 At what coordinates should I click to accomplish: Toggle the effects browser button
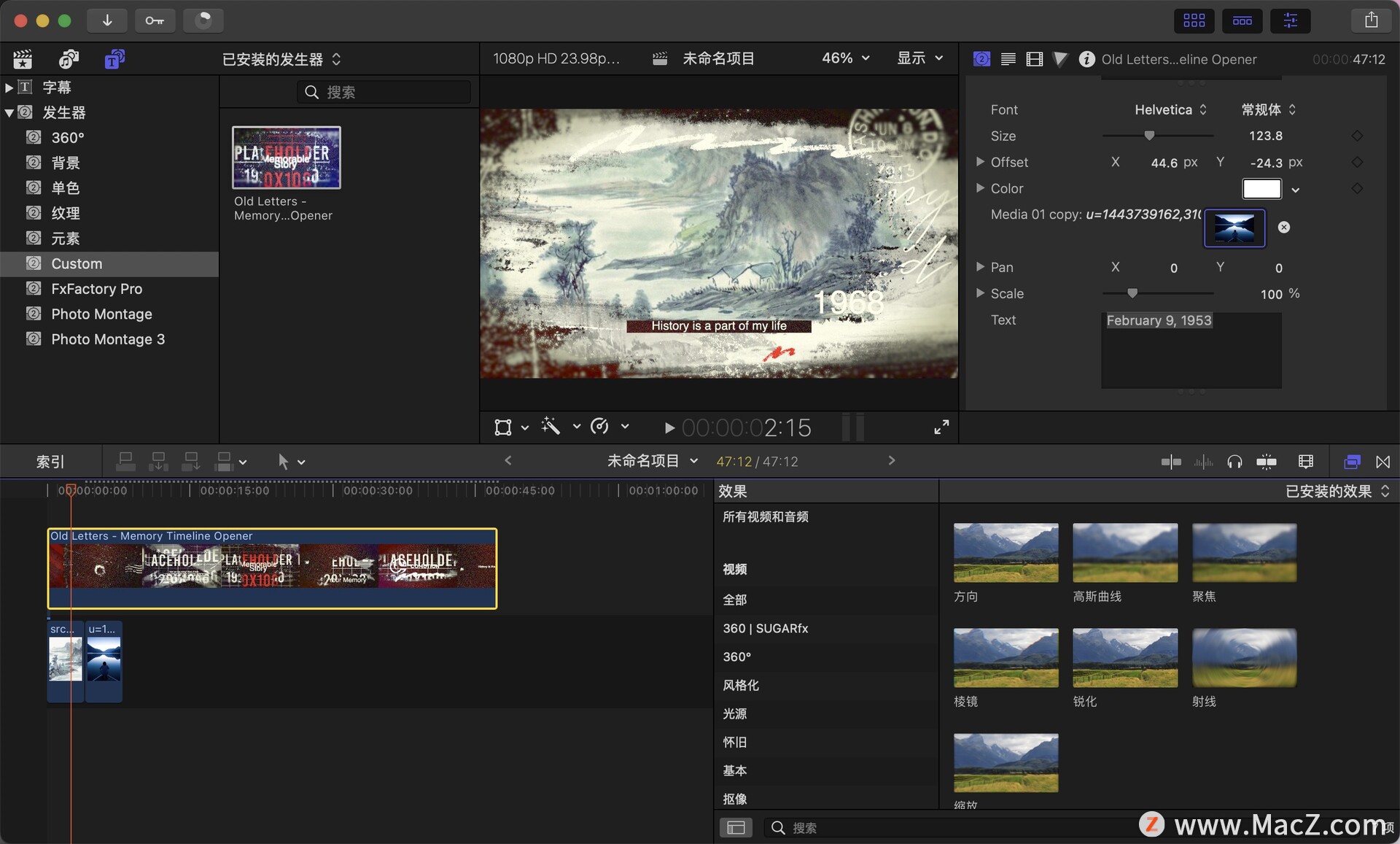coord(1352,462)
